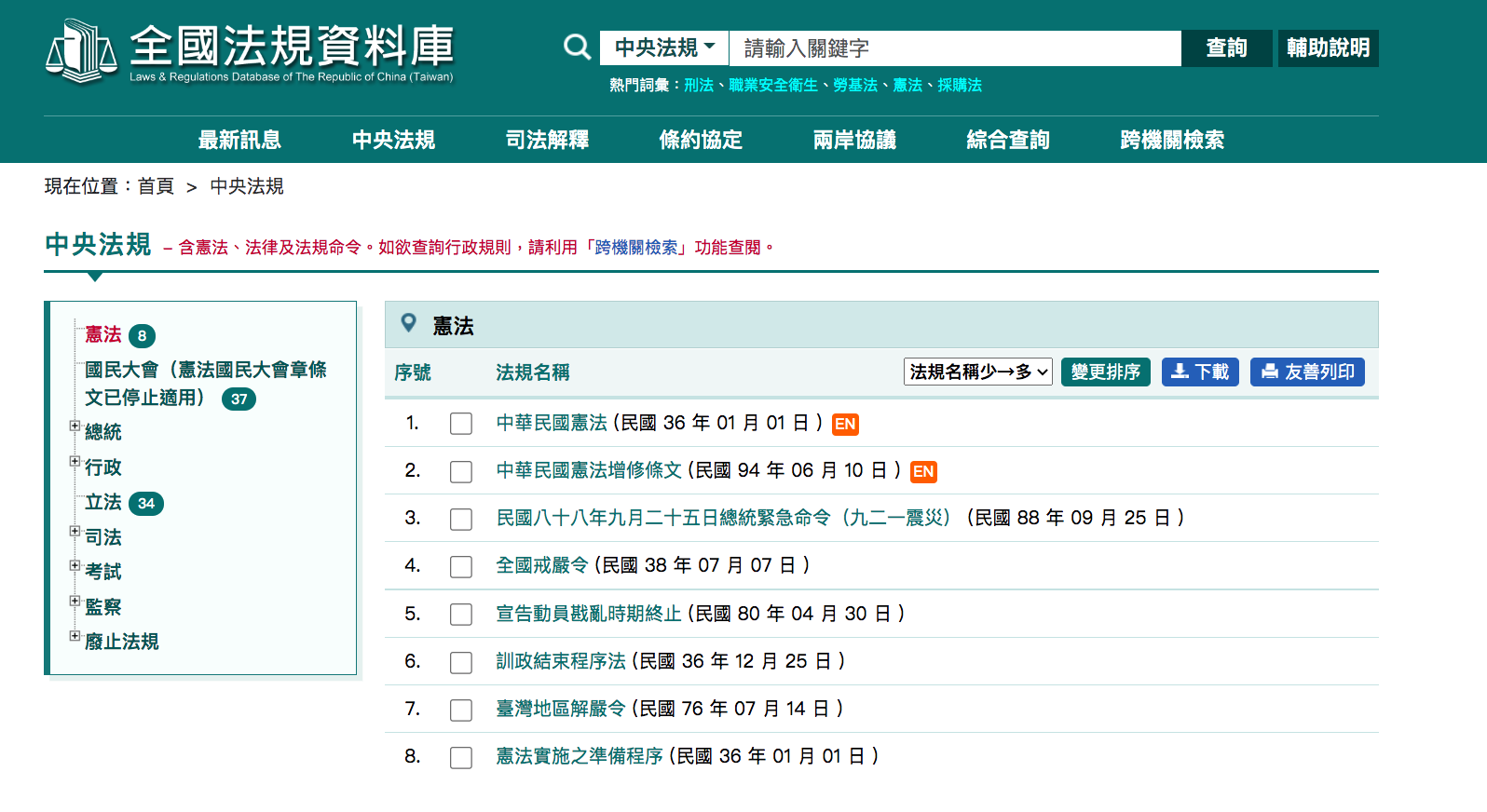Image resolution: width=1487 pixels, height=812 pixels.
Task: Tick the checkbox for 全國戒嚴令
Action: coord(461,566)
